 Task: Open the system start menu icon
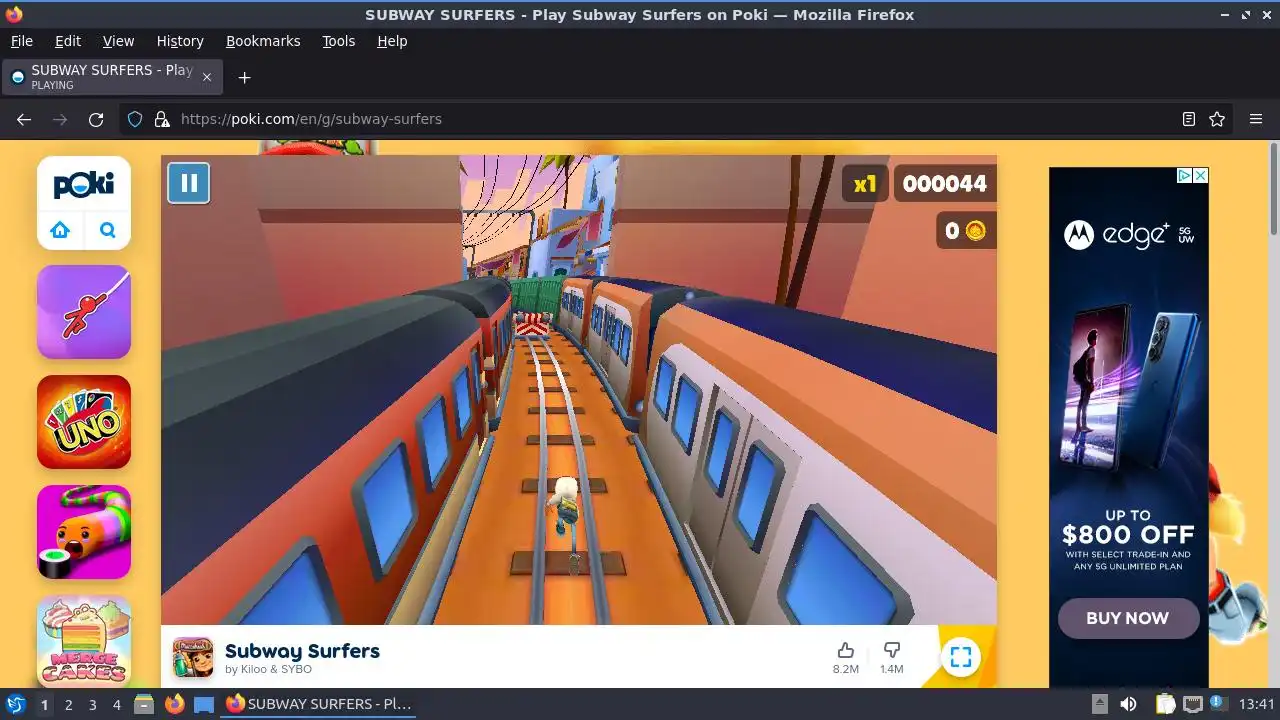click(x=16, y=704)
